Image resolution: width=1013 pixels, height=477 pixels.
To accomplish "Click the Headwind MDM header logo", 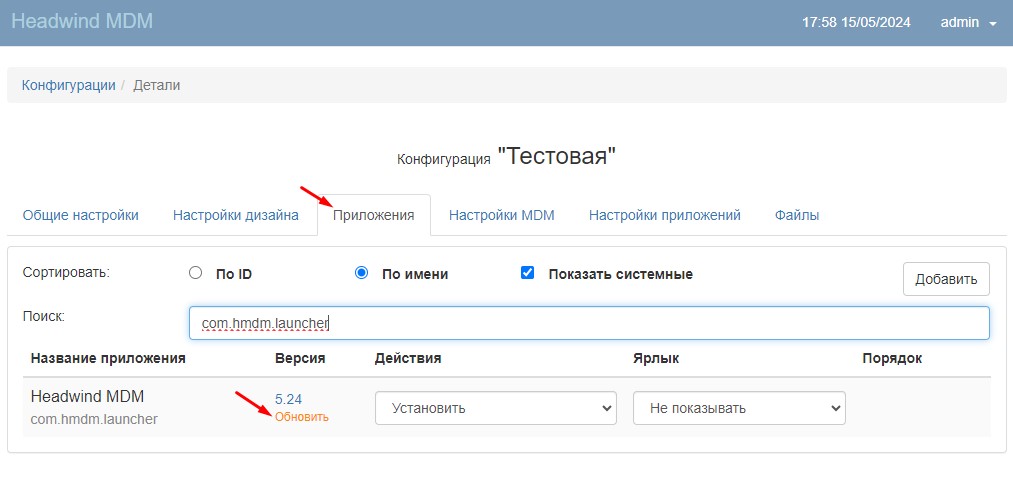I will (82, 21).
